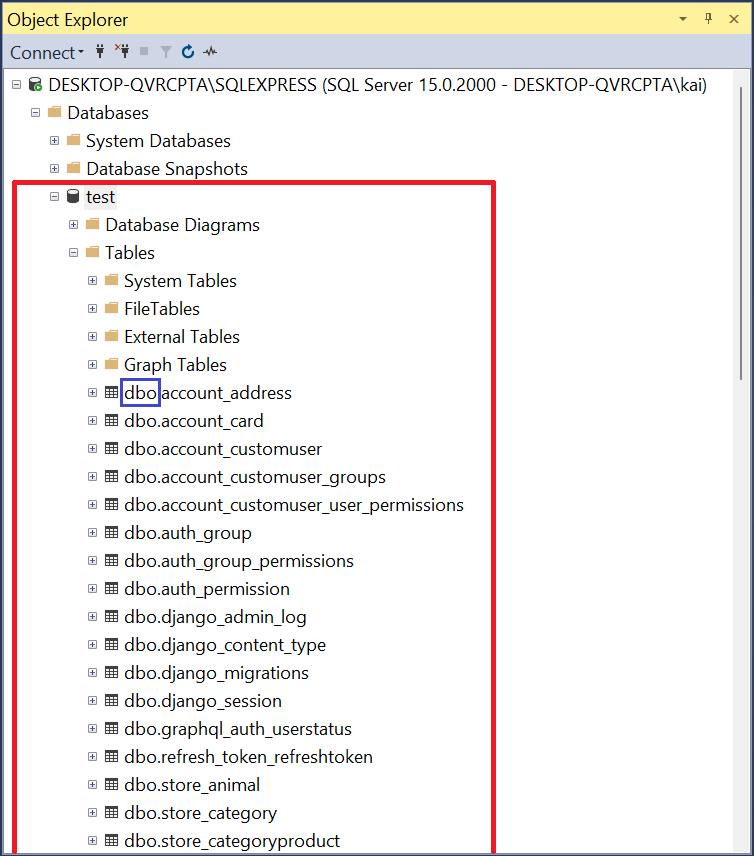Click the dbo.django_admin_log table icon
Viewport: 754px width, 856px height.
[111, 616]
